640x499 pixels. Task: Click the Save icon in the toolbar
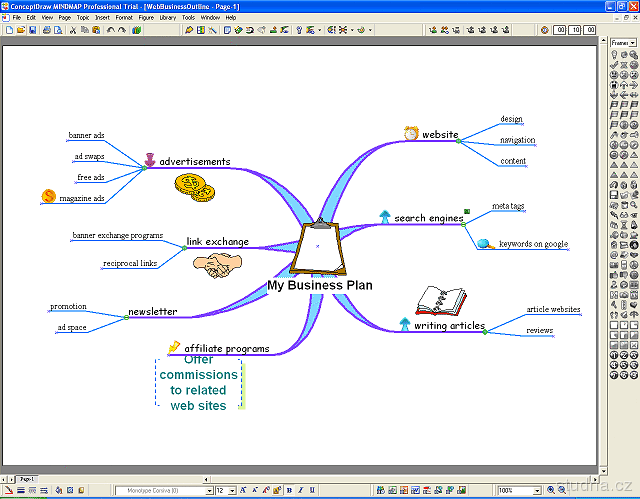coord(32,30)
